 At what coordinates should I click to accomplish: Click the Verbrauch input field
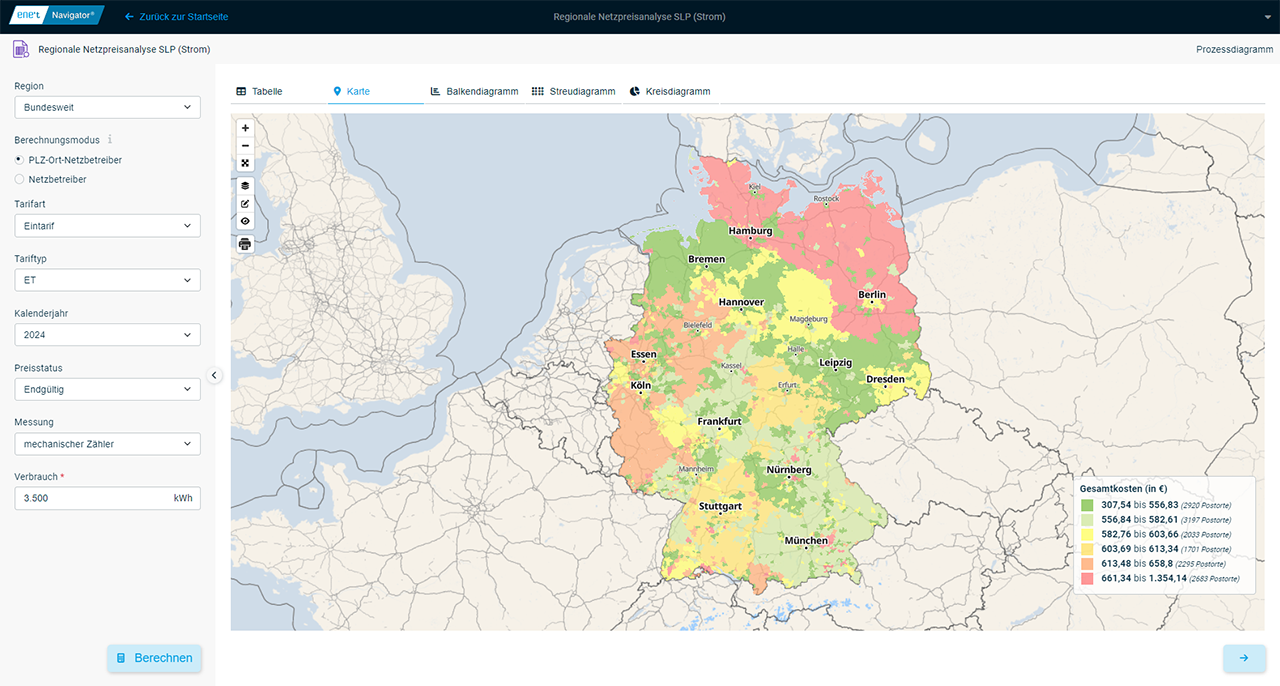click(90, 498)
